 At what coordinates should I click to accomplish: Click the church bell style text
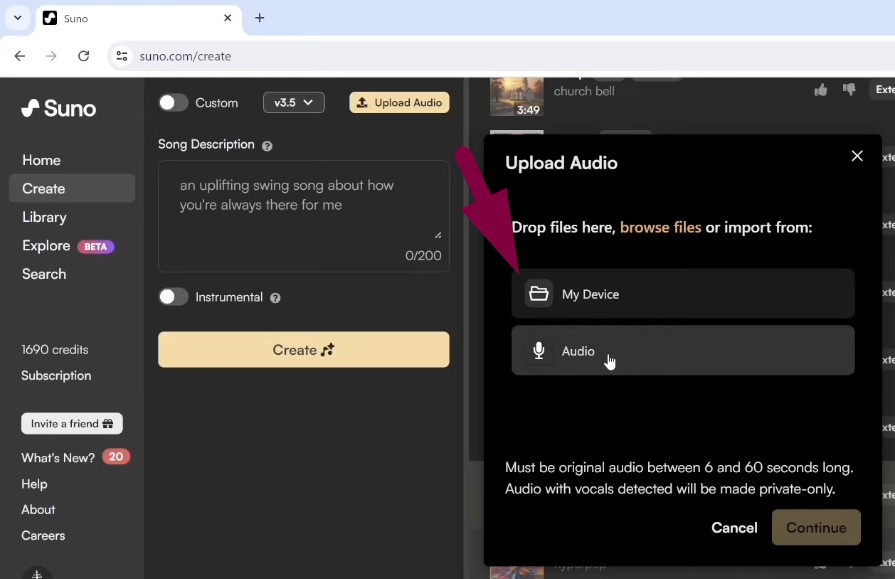[584, 91]
